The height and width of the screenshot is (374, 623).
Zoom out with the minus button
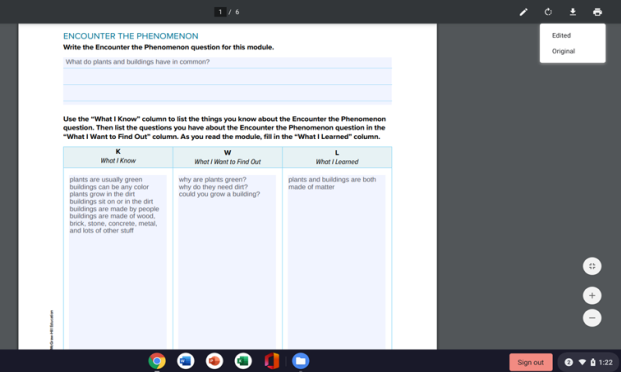592,318
